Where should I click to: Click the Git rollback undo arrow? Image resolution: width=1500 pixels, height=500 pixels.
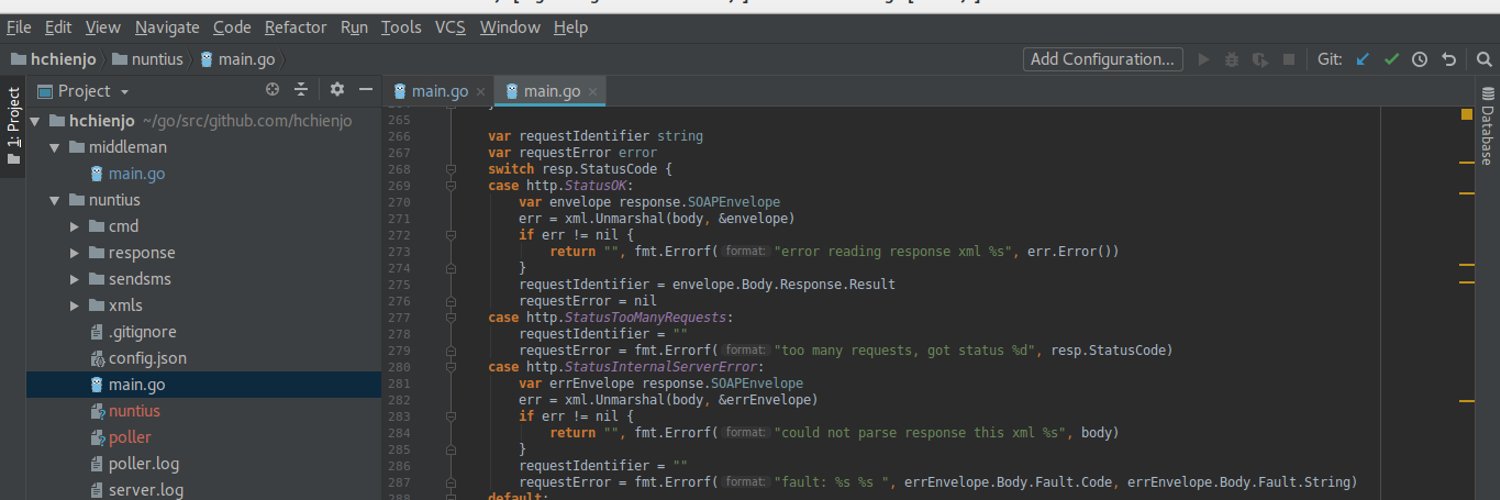1448,59
